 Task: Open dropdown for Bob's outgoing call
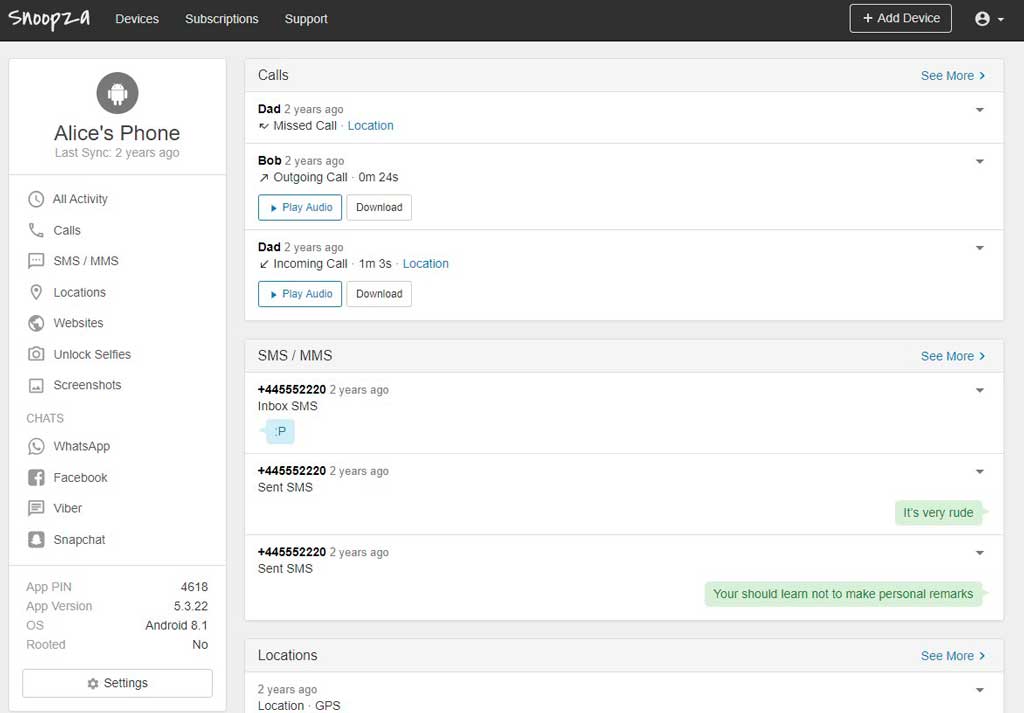click(979, 161)
